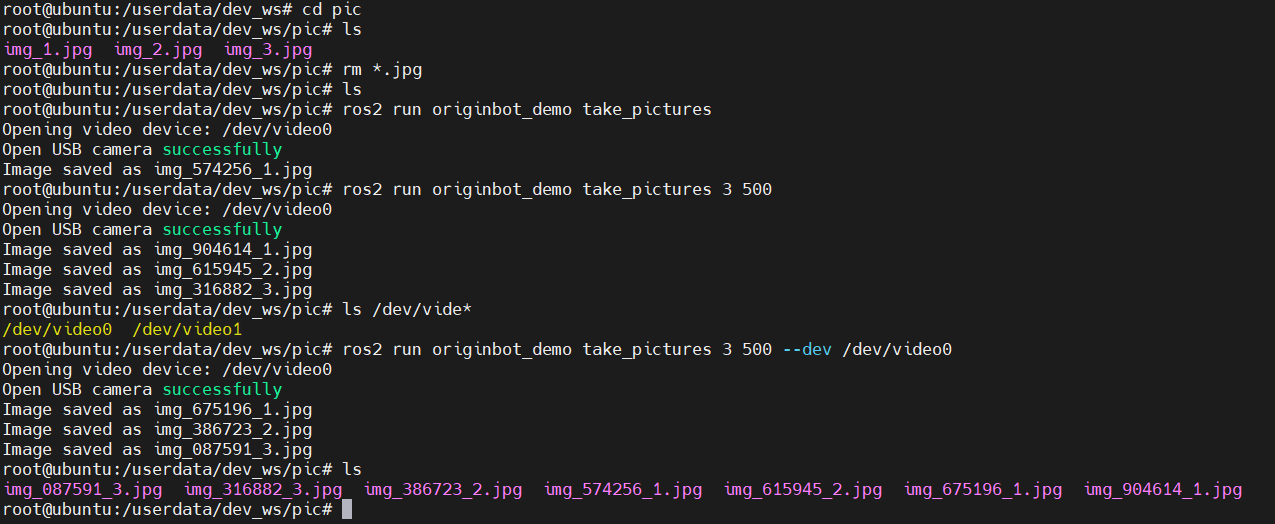The width and height of the screenshot is (1275, 524).
Task: Click img_087591_3.jpg in the final ls output
Action: click(x=83, y=490)
